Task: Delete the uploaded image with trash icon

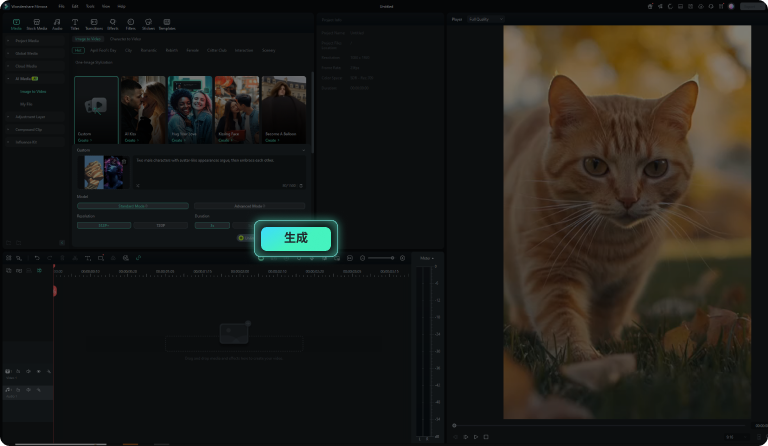Action: click(x=124, y=161)
